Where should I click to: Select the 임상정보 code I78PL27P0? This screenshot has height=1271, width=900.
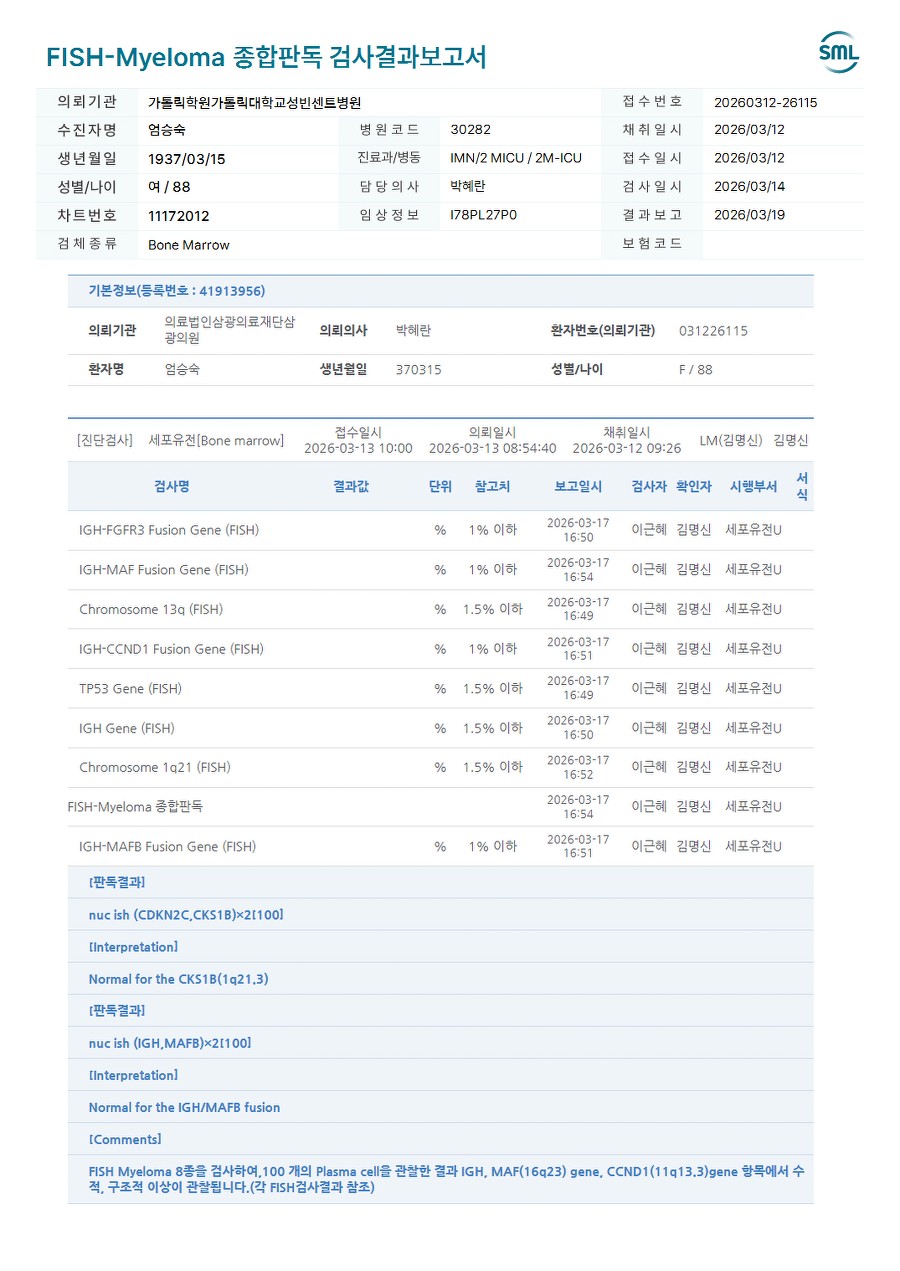coord(484,215)
